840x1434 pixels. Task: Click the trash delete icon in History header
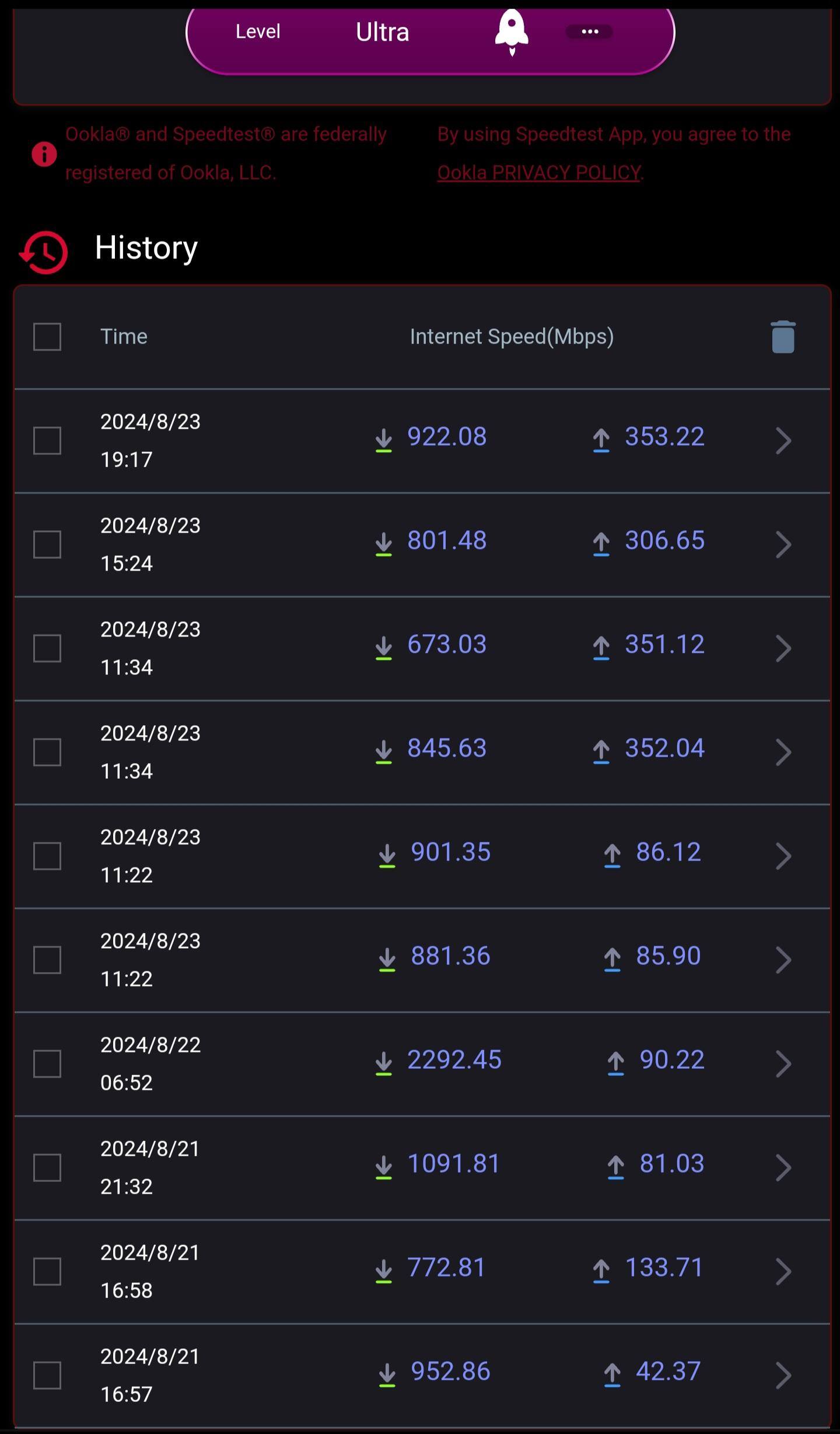point(783,337)
